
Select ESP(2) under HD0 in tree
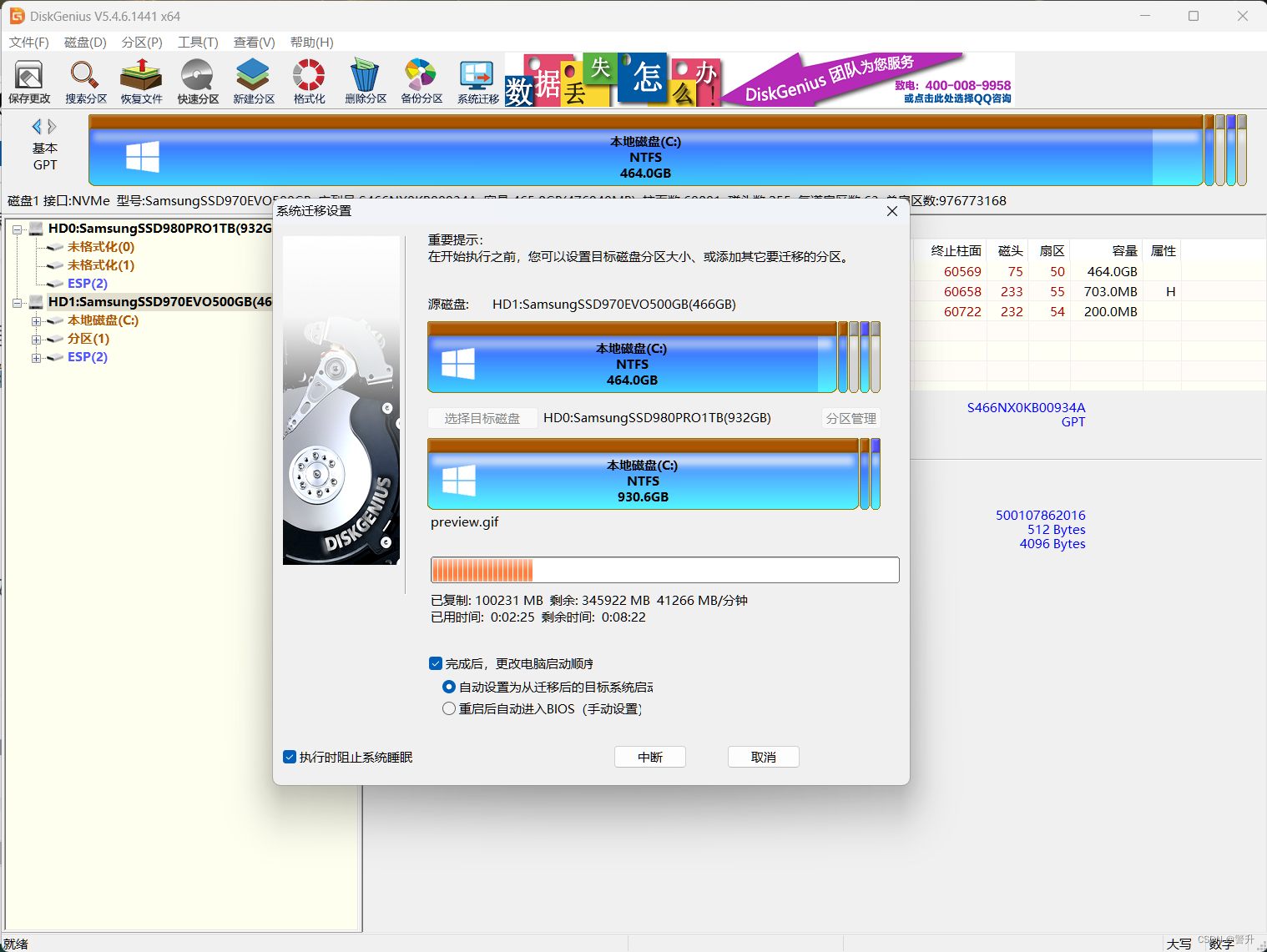(88, 284)
